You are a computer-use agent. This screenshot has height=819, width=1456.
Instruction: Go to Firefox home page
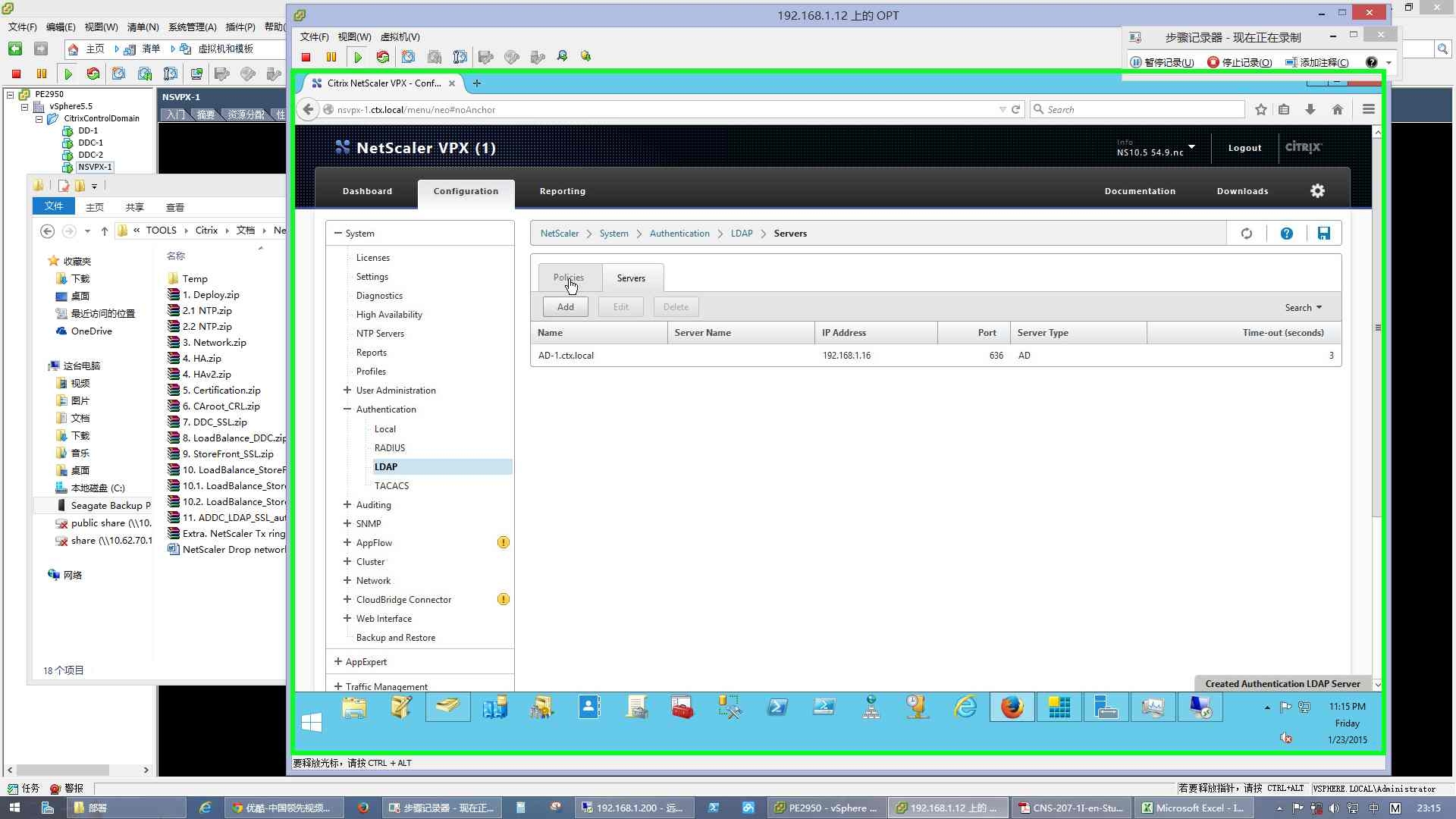[x=1337, y=109]
